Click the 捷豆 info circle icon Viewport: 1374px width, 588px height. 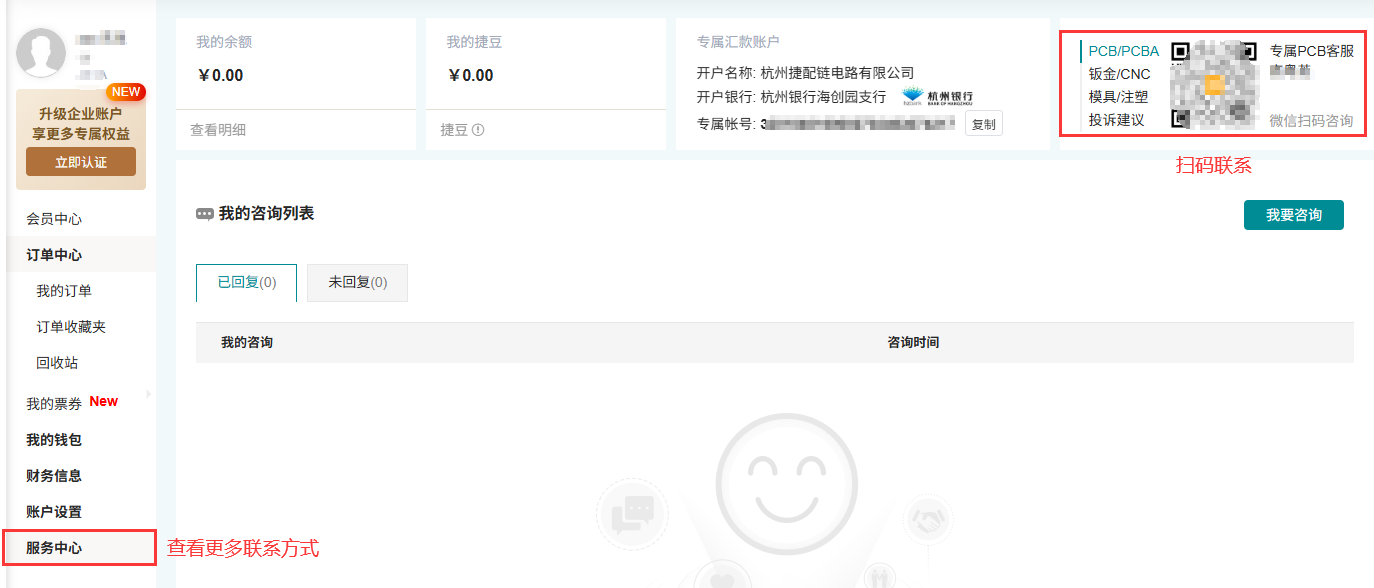[478, 130]
